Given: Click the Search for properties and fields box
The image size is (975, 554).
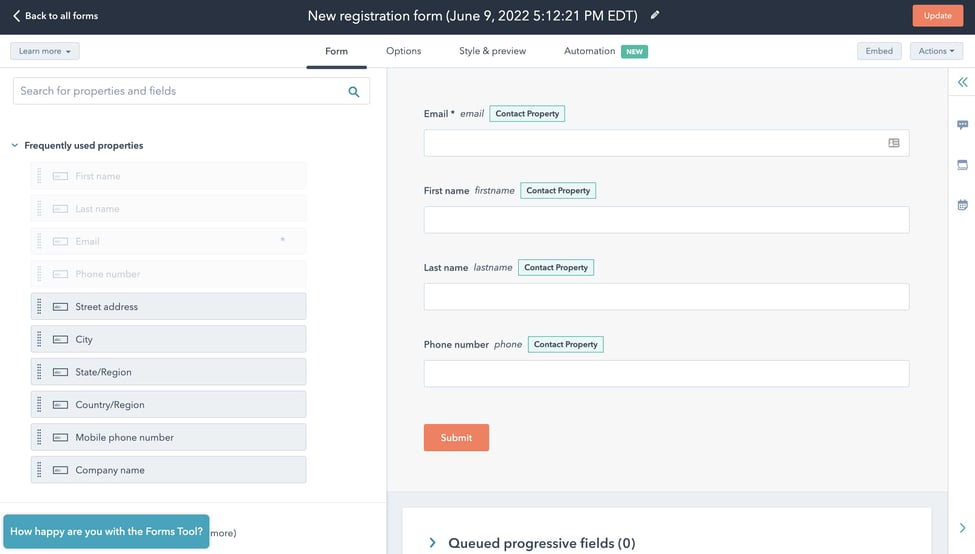Looking at the screenshot, I should click(x=192, y=91).
